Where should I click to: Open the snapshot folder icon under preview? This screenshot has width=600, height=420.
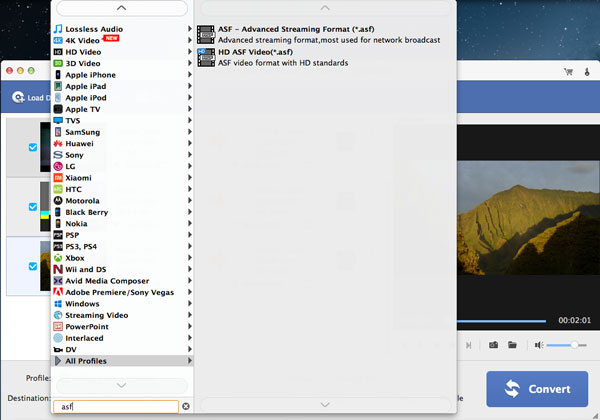coord(512,345)
